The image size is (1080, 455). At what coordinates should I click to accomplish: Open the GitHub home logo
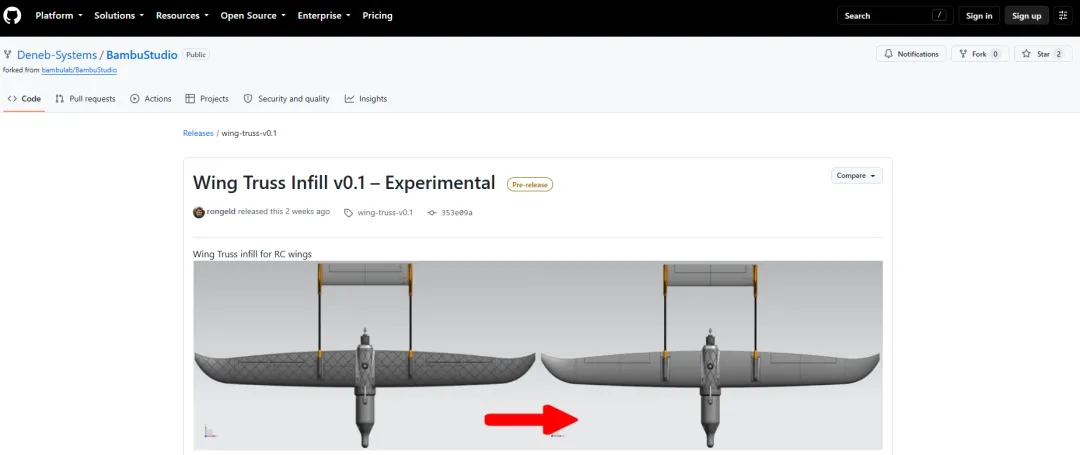coord(12,15)
